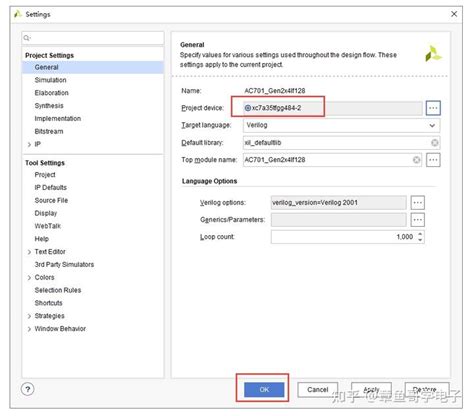
Task: Open Verilog options ellipsis button
Action: coord(418,202)
